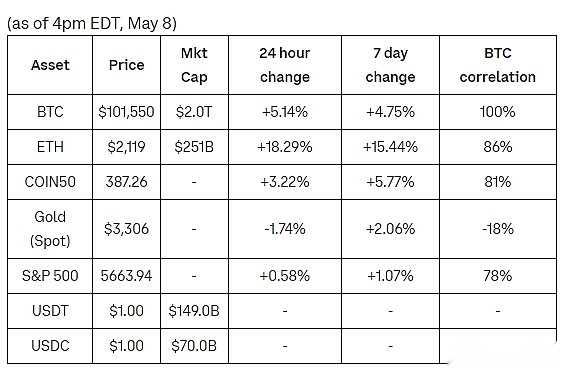Click the S&P 500 price 5663.94
Screen dimensions: 567x376
pos(126,276)
